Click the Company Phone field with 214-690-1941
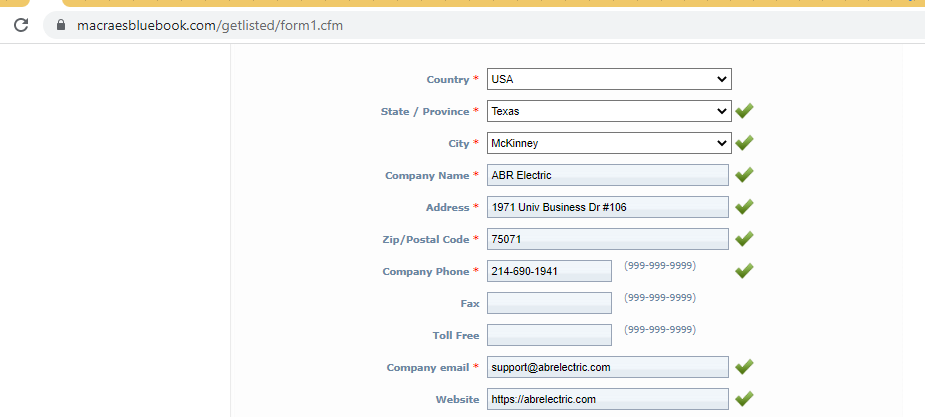 [x=549, y=271]
